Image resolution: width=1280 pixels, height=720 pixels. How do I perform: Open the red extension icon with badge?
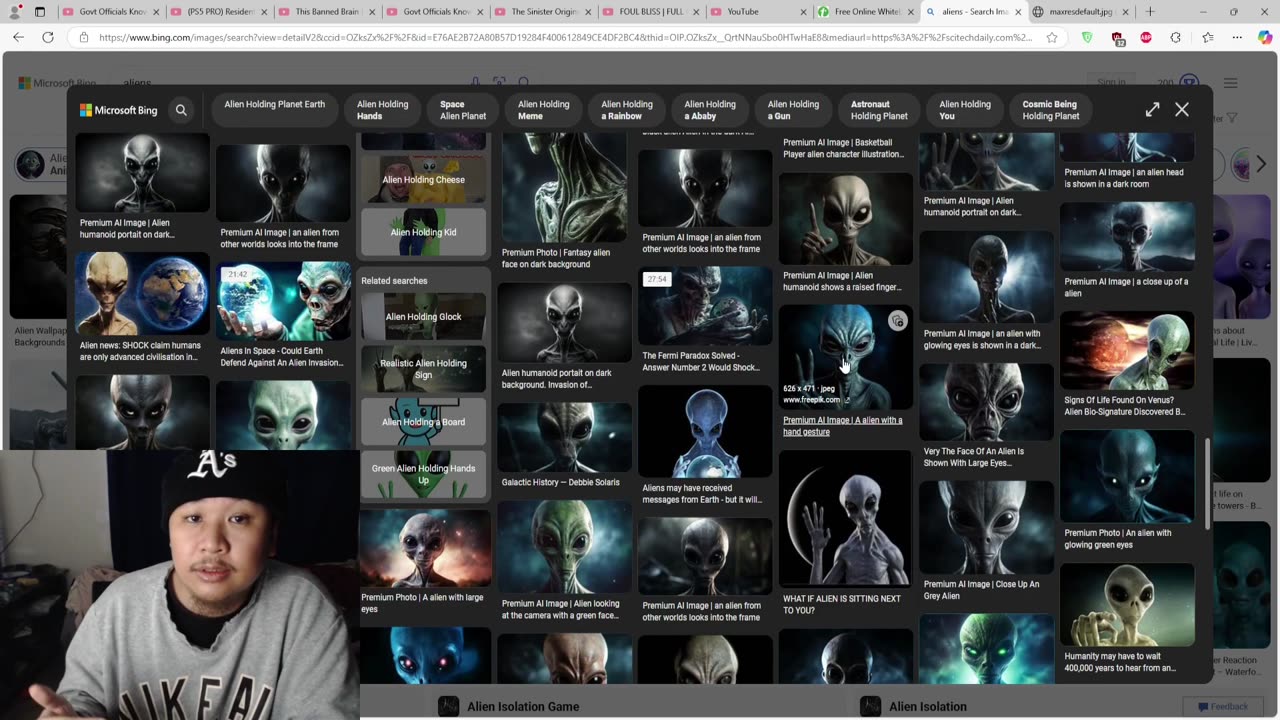click(x=1117, y=38)
